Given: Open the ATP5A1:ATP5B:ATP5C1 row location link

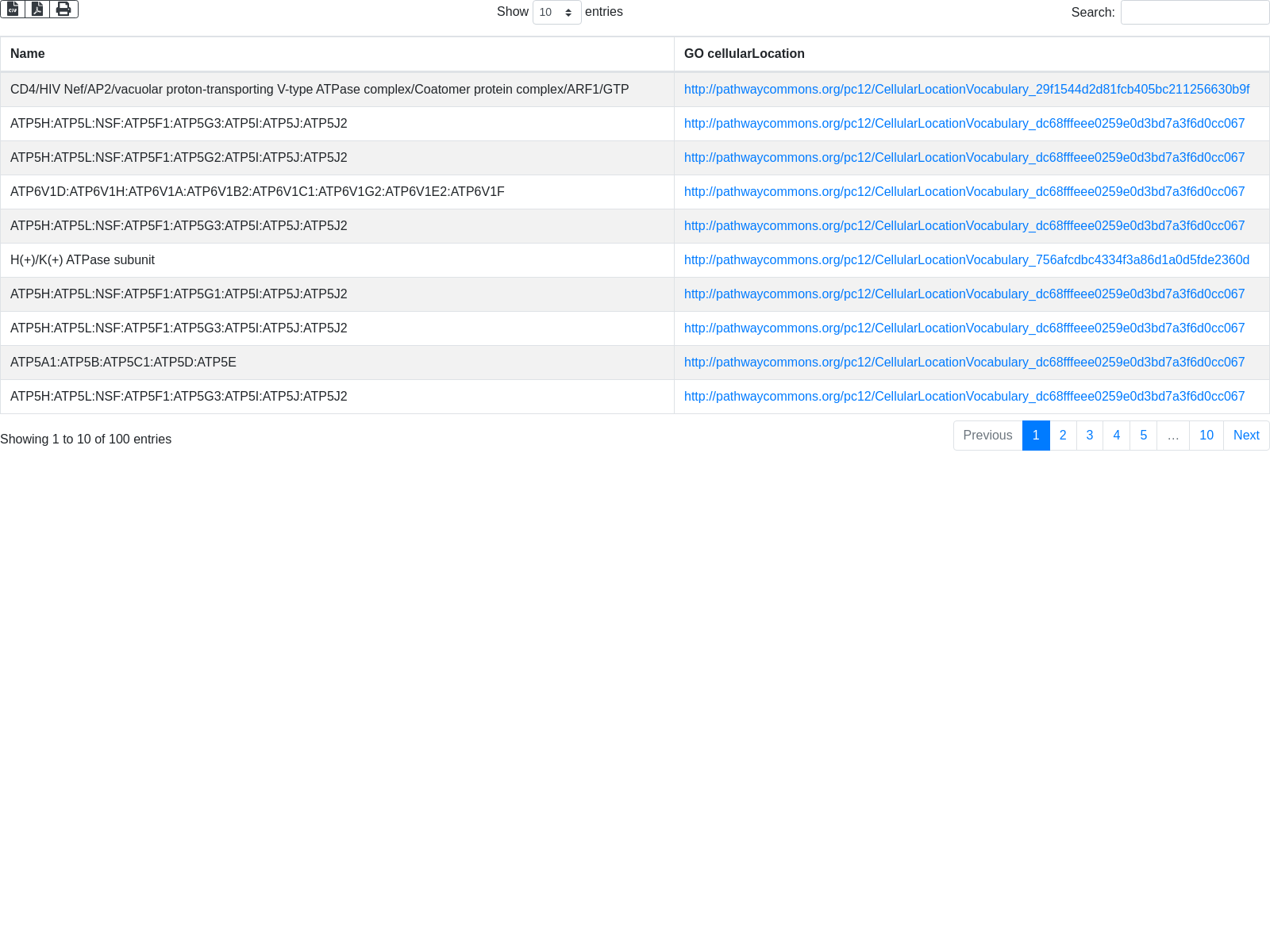Looking at the screenshot, I should [964, 363].
